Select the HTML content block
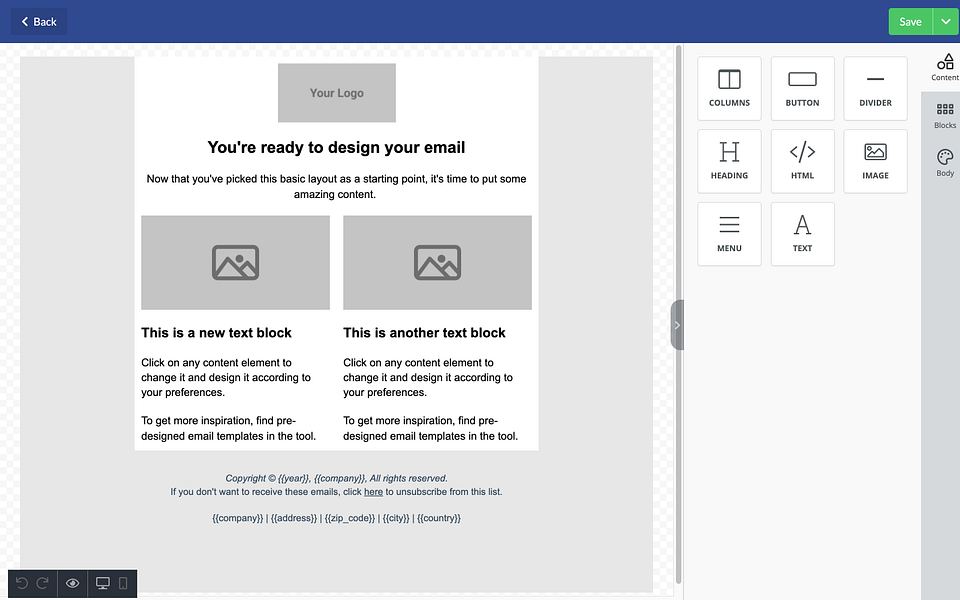This screenshot has width=960, height=600. coord(802,161)
